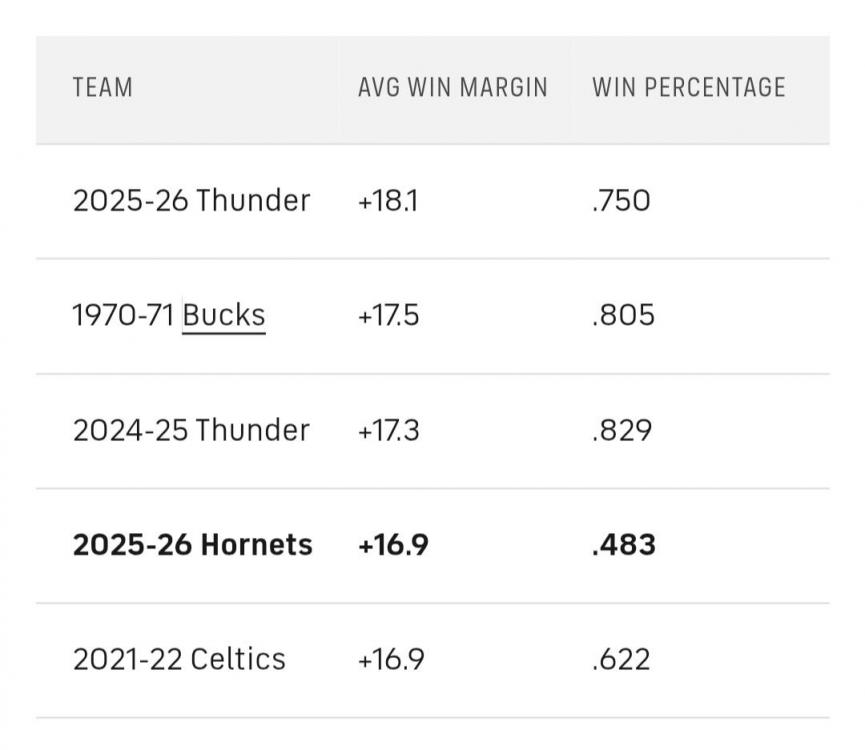Select the +17.3 win margin cell
Viewport: 865px width, 750px height.
[x=389, y=431]
